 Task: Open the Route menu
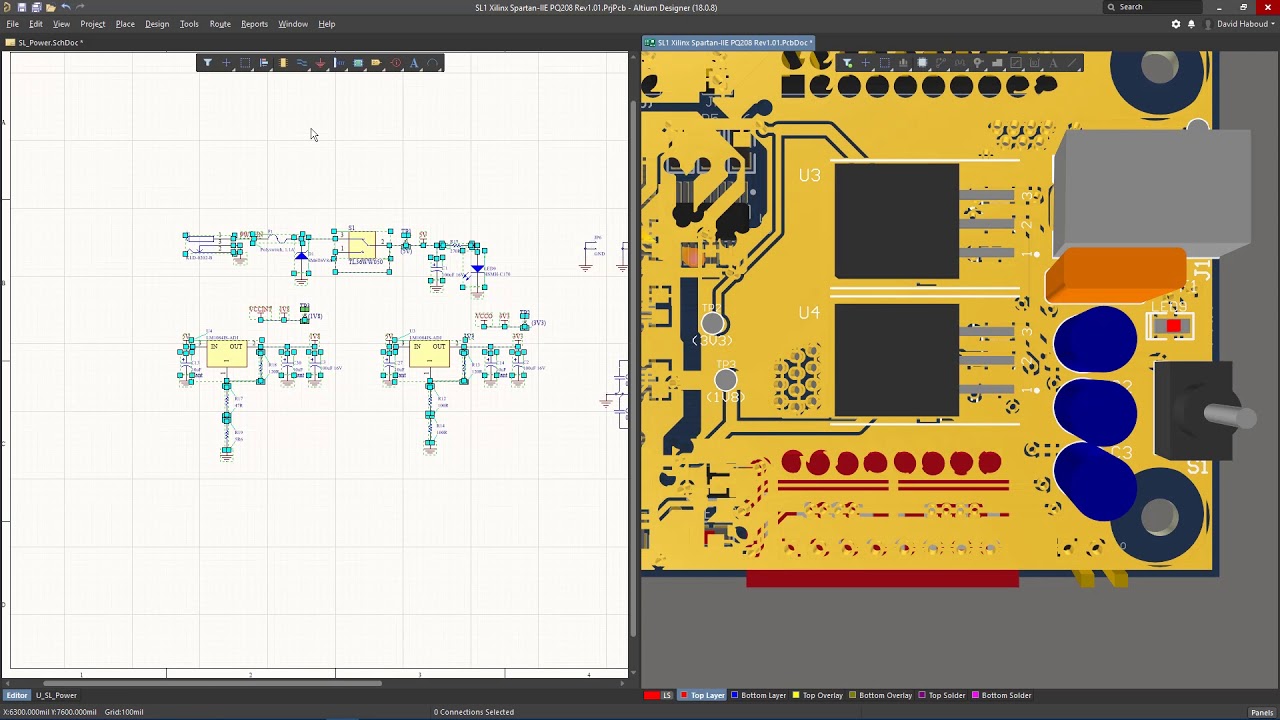tap(220, 24)
